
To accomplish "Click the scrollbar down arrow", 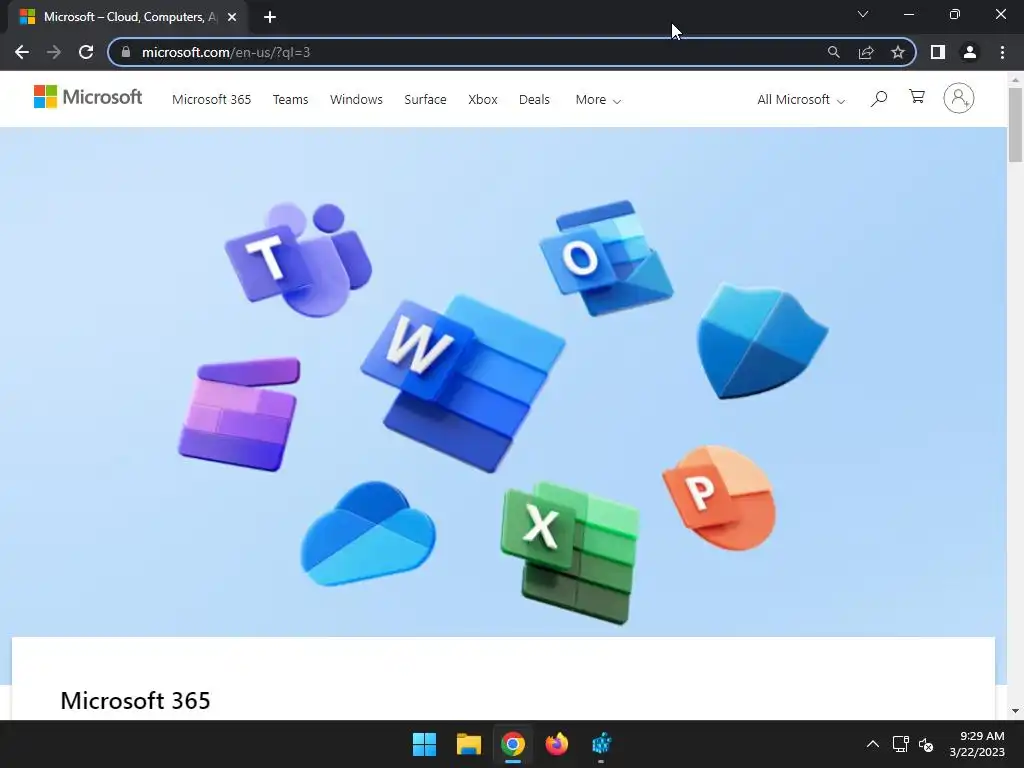I will pos(1014,711).
